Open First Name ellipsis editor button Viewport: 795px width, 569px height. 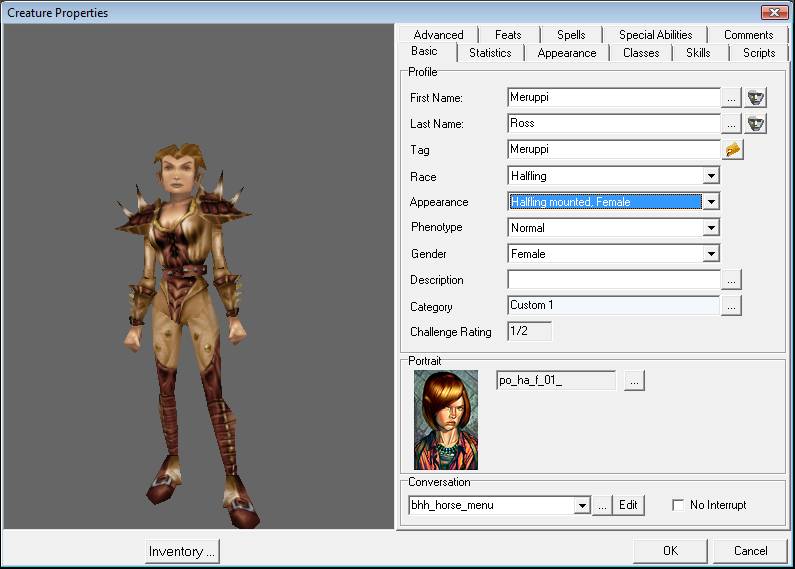click(x=731, y=97)
